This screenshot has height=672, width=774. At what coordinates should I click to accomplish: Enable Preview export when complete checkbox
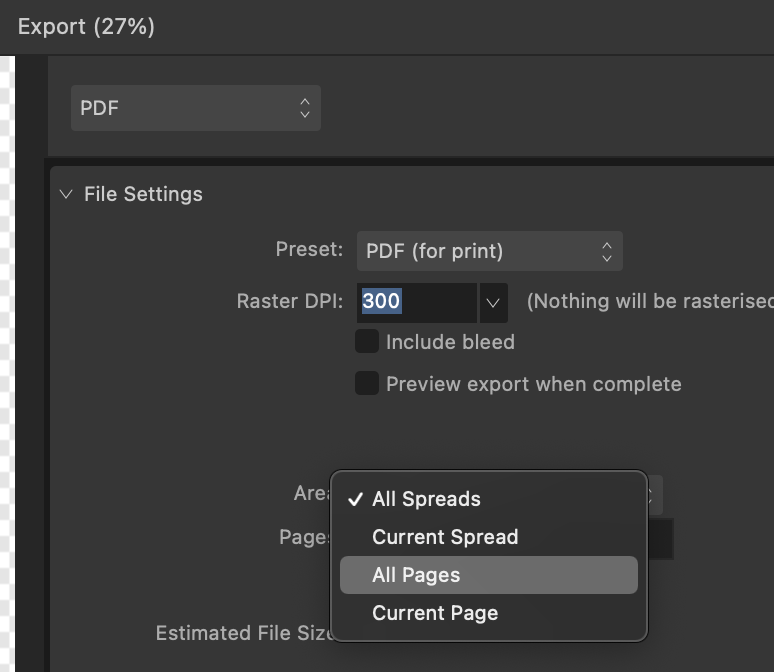(x=367, y=383)
